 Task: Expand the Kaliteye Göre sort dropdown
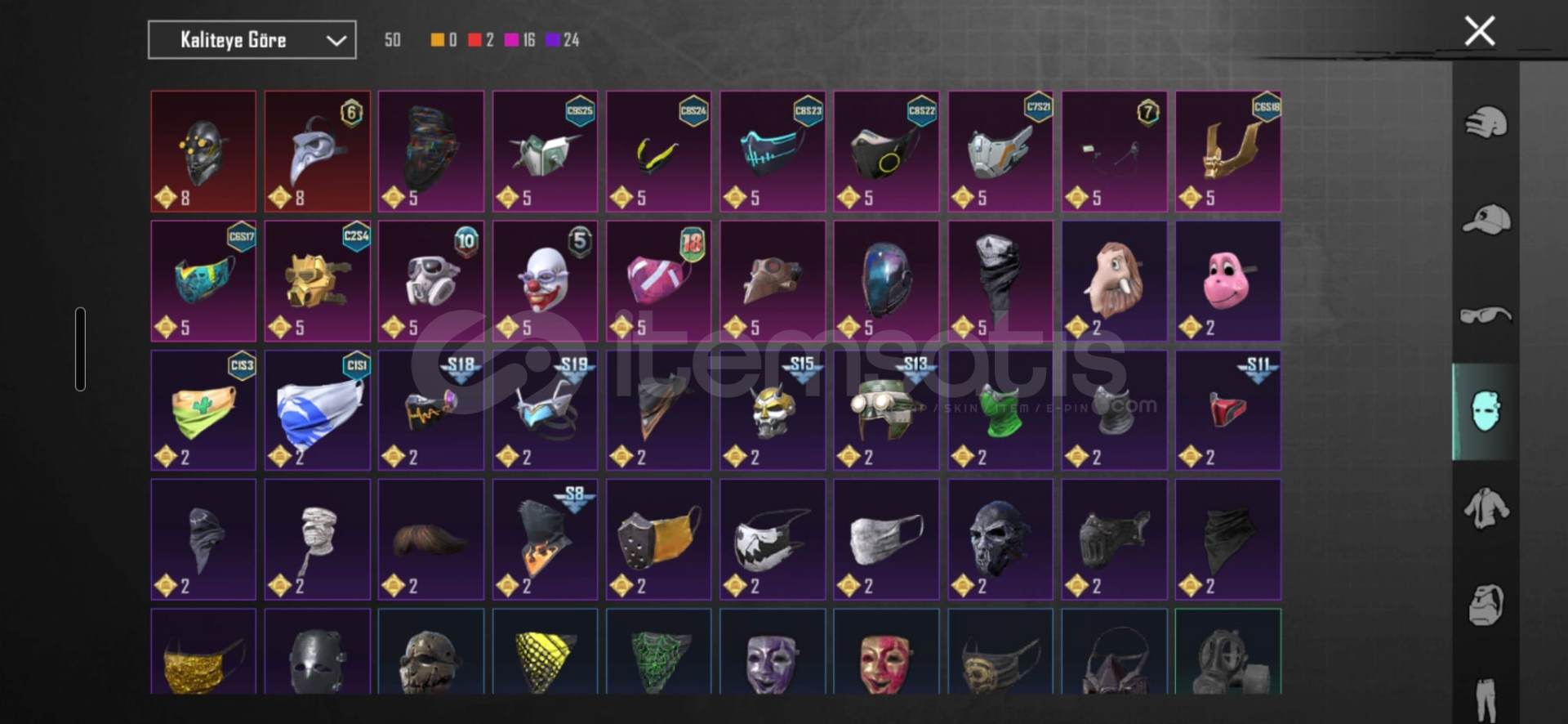click(252, 40)
